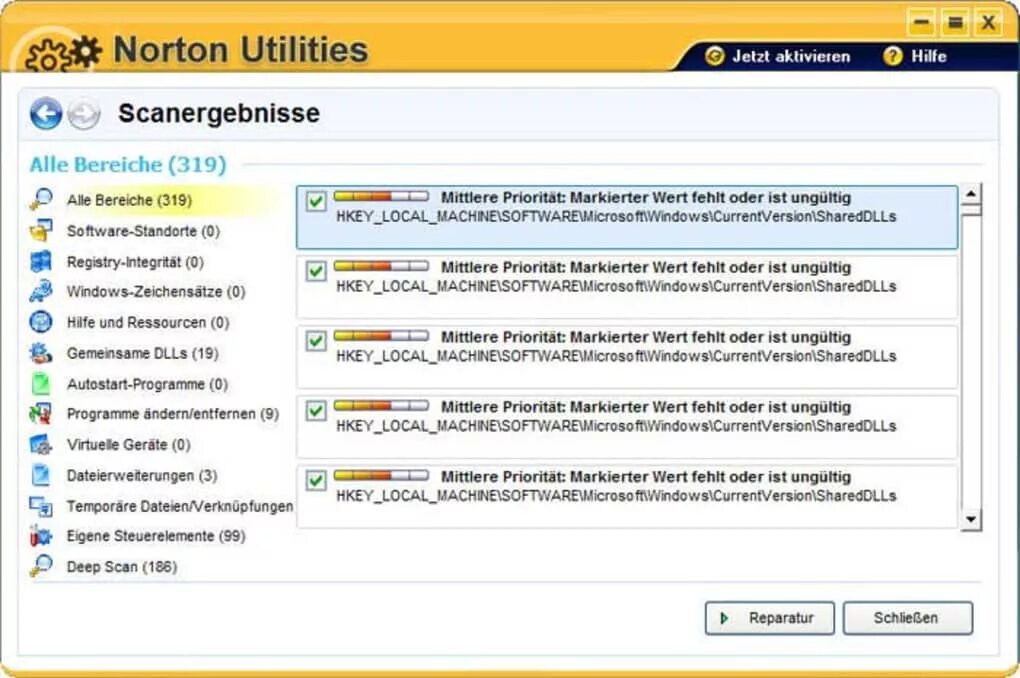Uncheck the first scan result checkbox
This screenshot has height=678, width=1020.
(316, 201)
